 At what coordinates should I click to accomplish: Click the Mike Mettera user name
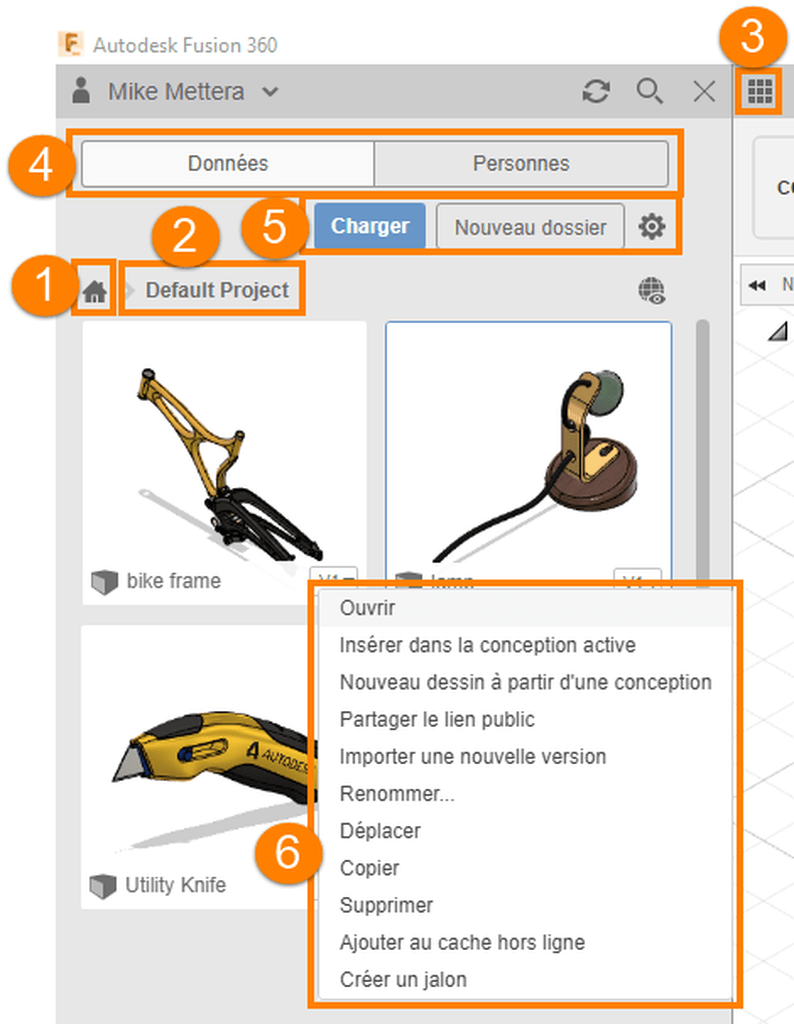(176, 91)
